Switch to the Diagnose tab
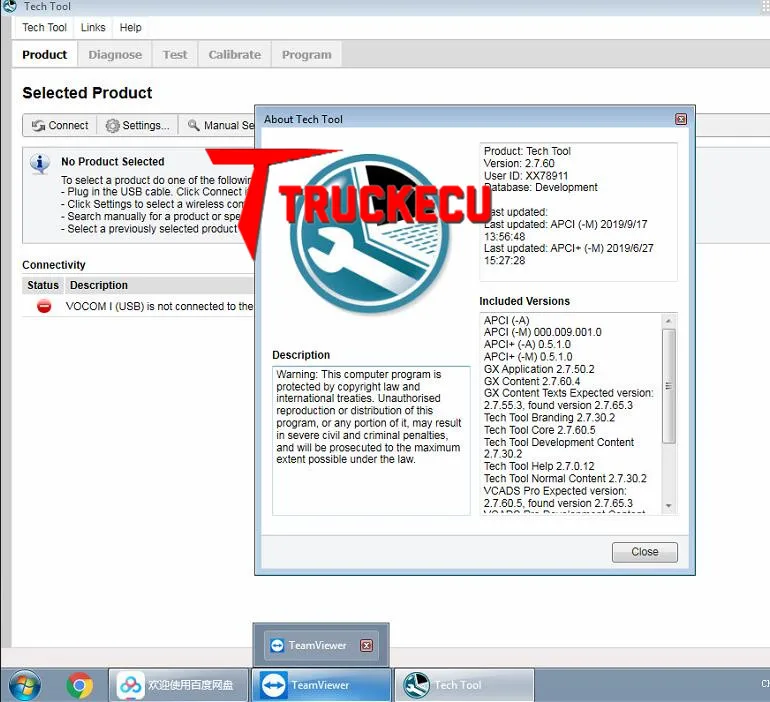This screenshot has height=702, width=770. 115,54
